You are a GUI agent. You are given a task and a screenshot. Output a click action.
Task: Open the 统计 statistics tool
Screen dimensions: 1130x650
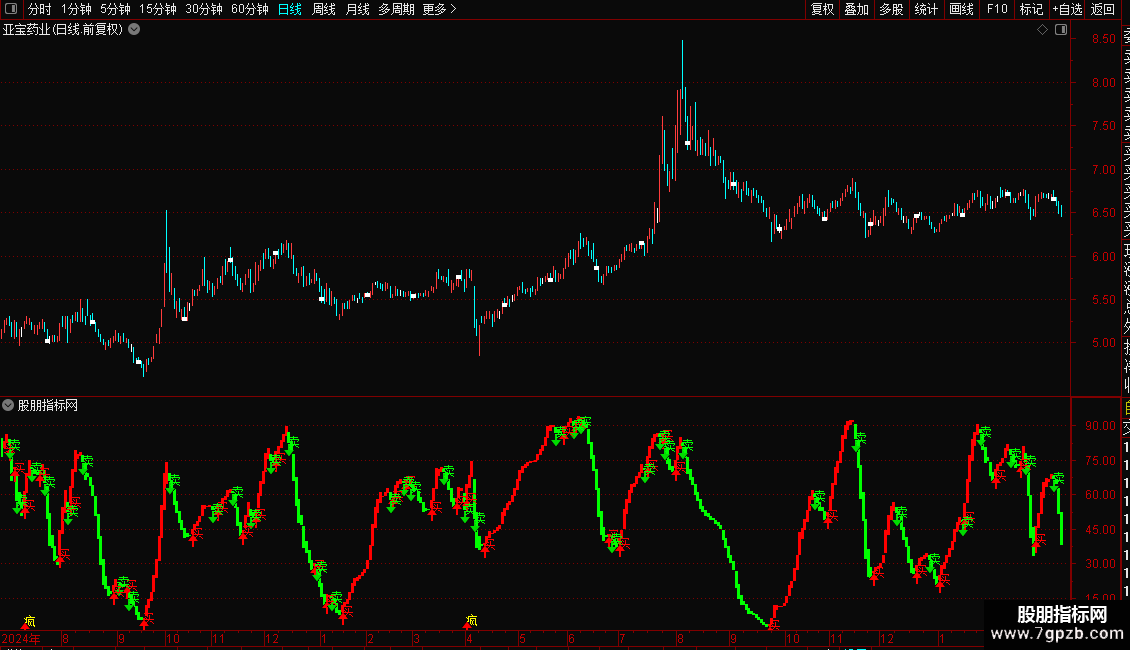(926, 9)
